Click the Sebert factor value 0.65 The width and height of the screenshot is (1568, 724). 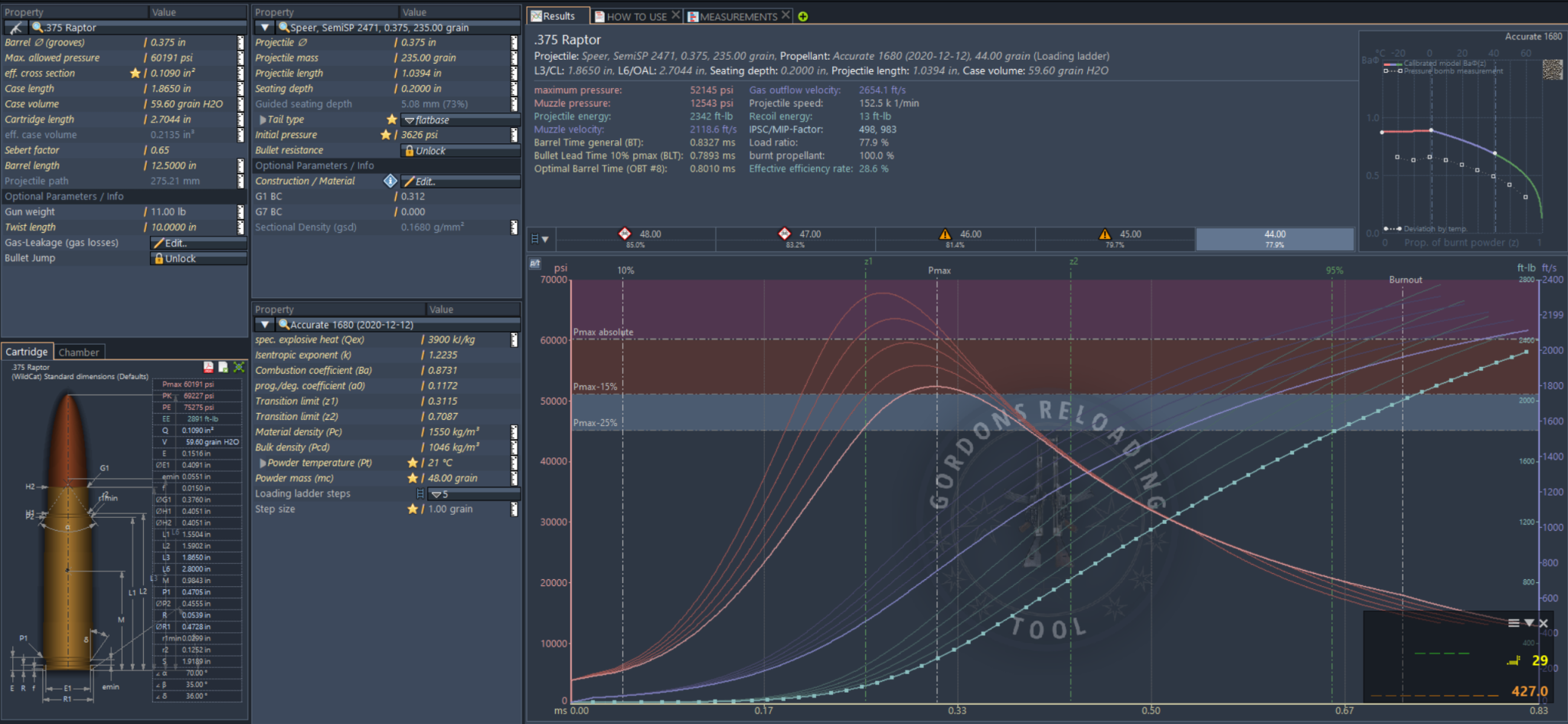160,150
